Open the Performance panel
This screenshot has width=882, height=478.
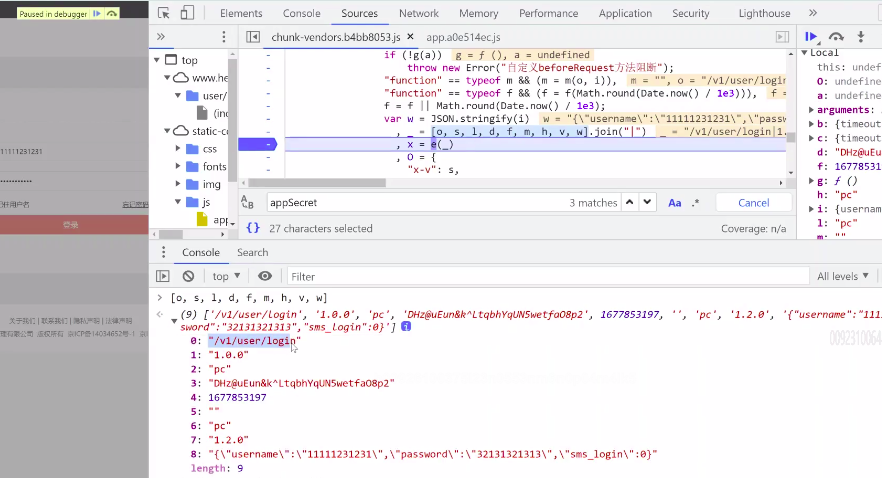[x=548, y=13]
